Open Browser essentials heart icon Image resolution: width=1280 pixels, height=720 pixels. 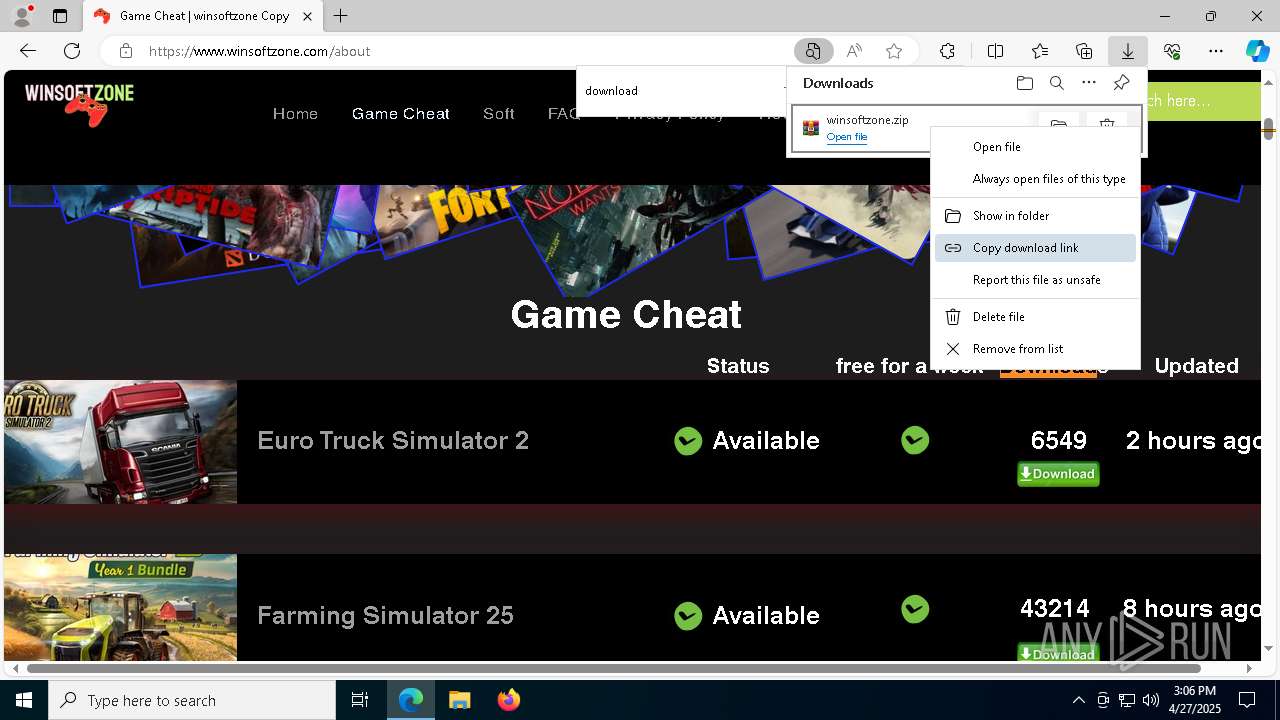pos(1172,51)
